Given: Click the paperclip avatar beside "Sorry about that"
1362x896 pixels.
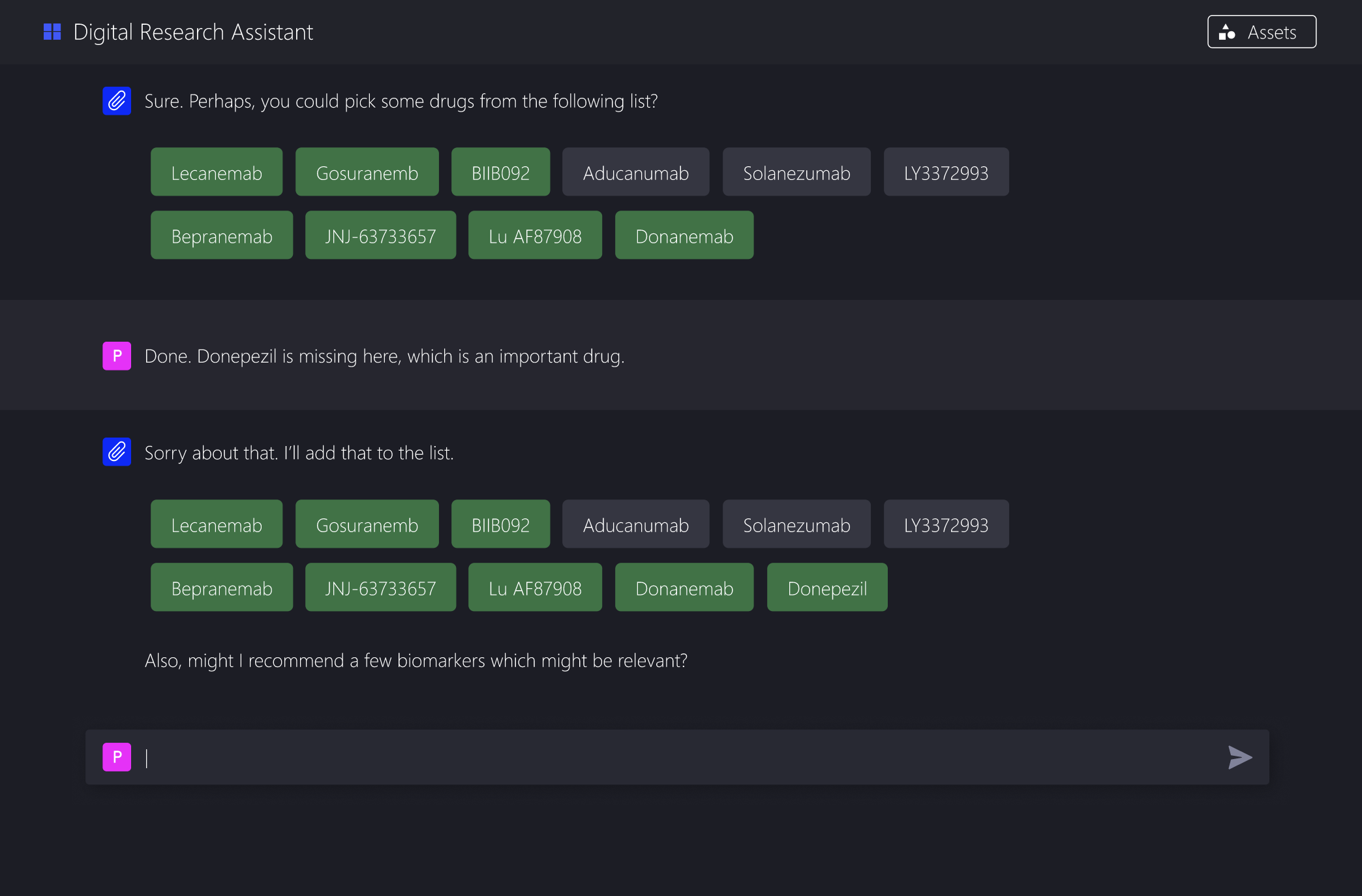Looking at the screenshot, I should pyautogui.click(x=117, y=452).
